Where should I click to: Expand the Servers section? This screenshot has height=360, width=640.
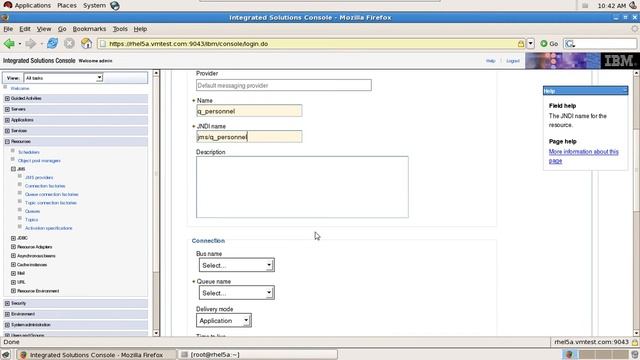coord(7,109)
